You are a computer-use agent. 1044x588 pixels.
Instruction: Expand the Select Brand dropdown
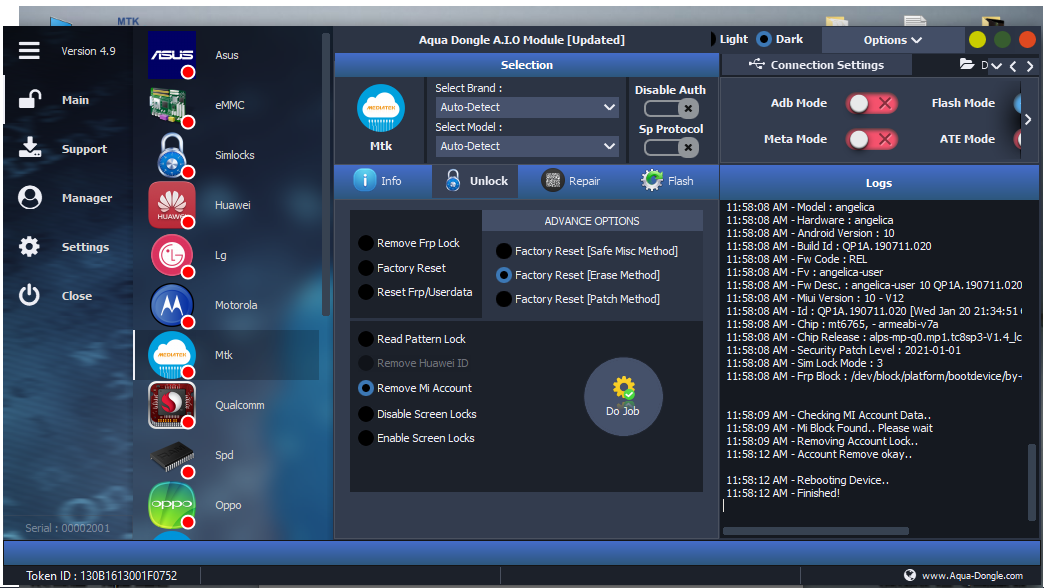[x=527, y=107]
